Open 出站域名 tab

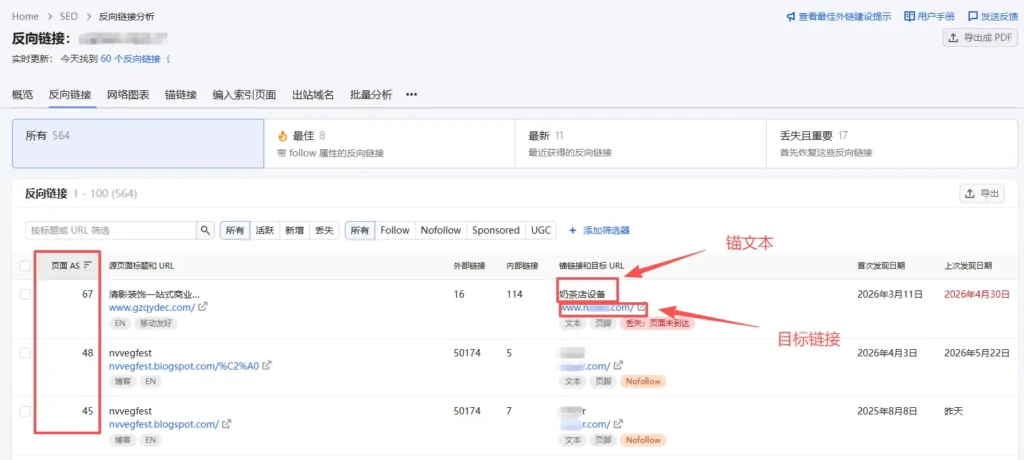click(313, 95)
